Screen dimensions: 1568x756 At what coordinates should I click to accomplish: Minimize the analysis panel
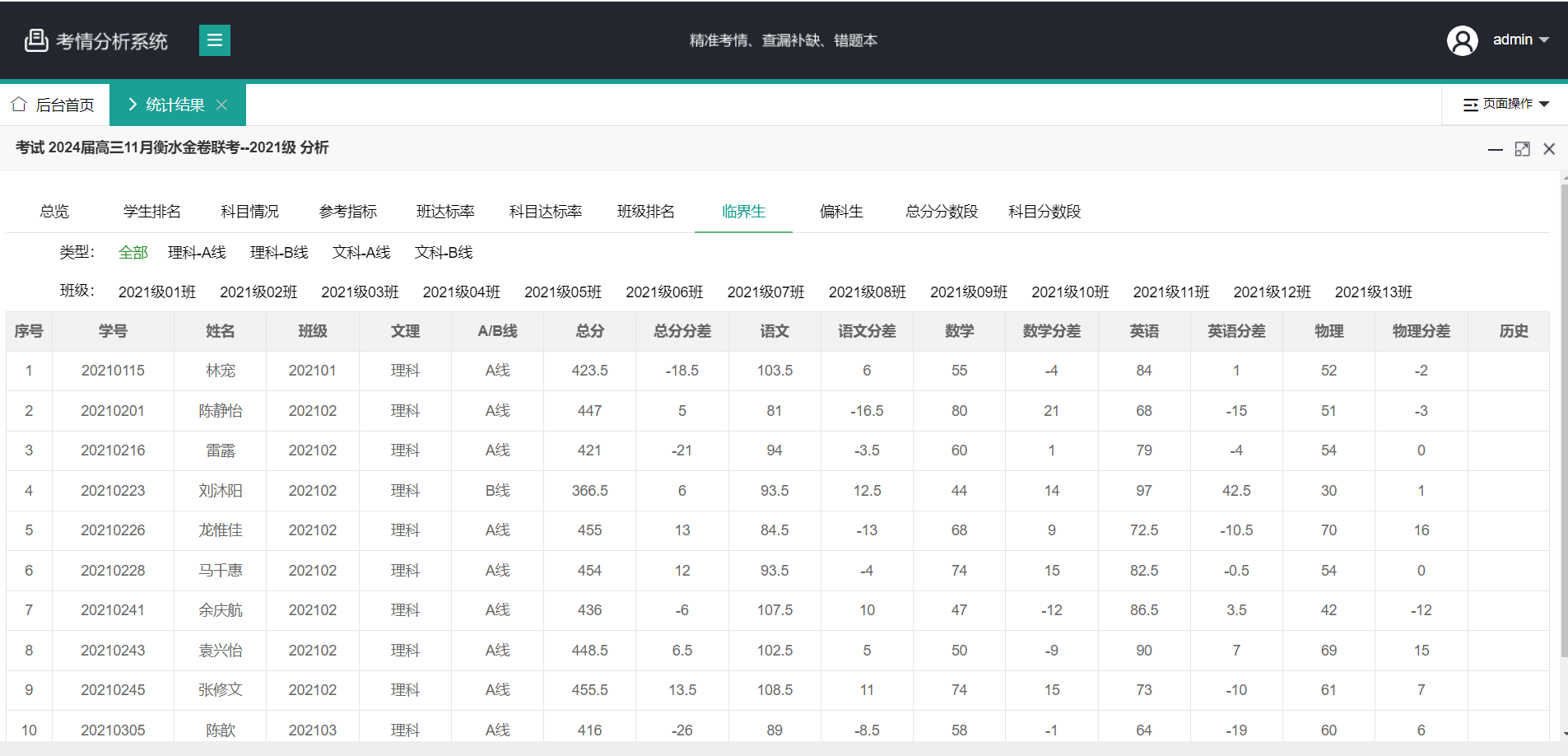(1496, 149)
